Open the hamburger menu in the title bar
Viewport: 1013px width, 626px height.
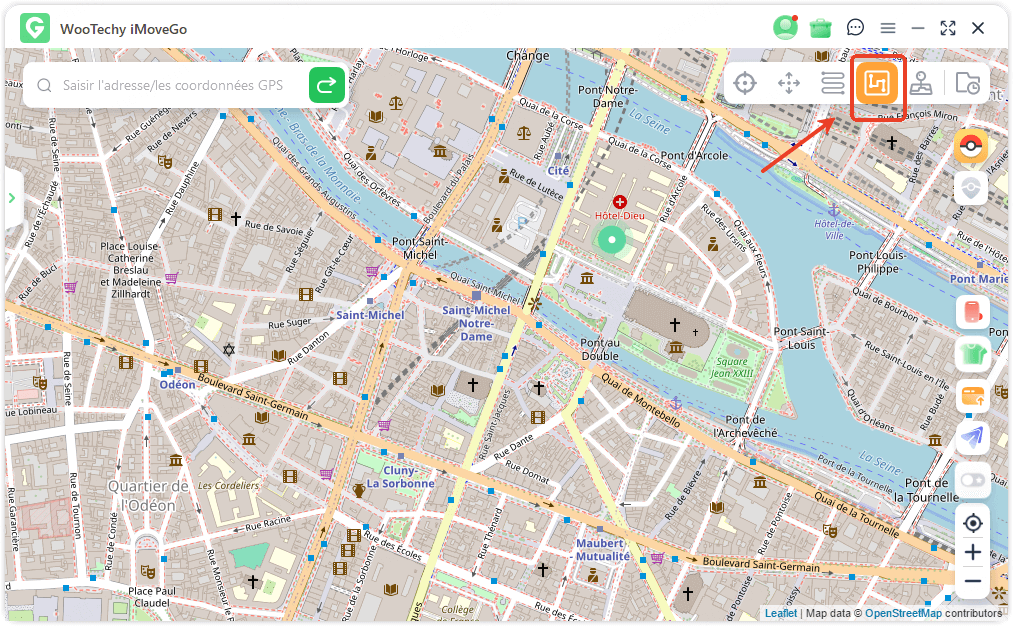coord(887,28)
